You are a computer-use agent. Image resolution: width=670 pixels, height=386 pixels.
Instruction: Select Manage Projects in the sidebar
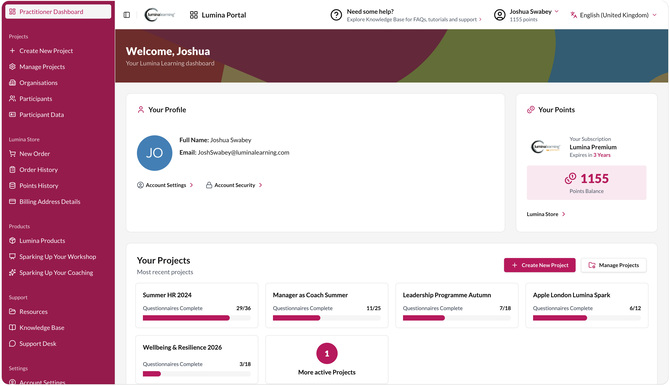42,67
